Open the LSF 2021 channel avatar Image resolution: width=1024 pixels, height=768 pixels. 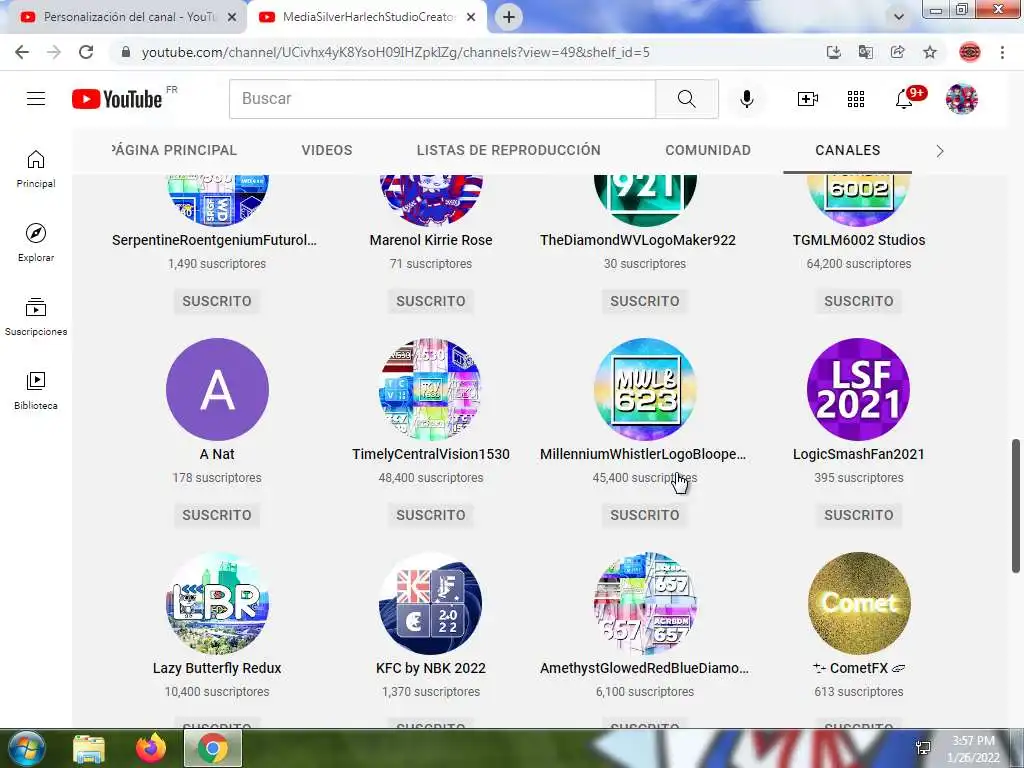(x=859, y=389)
